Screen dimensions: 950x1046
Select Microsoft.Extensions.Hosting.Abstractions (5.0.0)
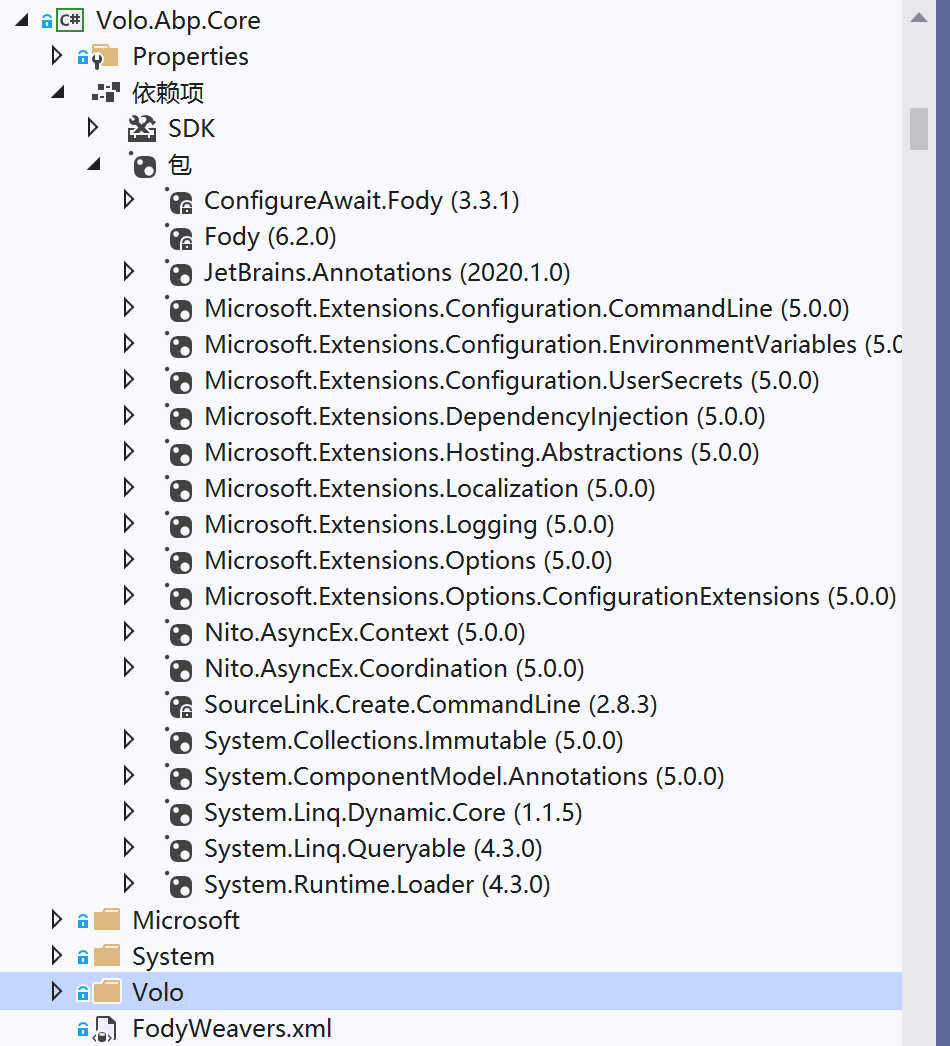click(482, 453)
